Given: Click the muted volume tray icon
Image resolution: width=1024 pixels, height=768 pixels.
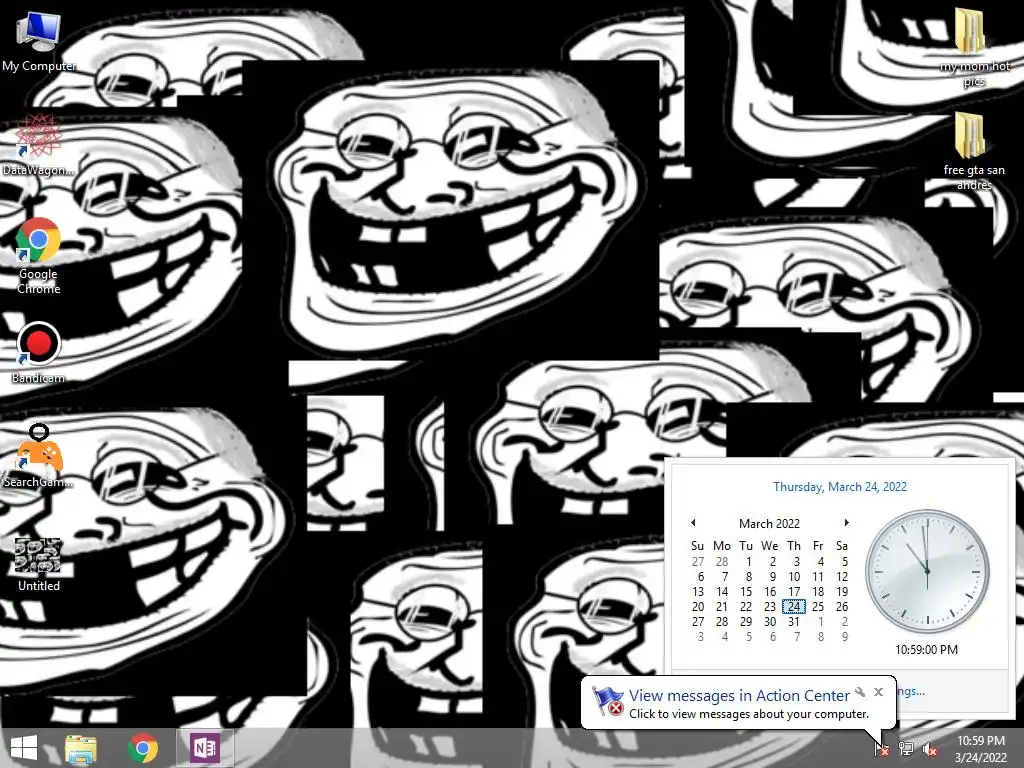Looking at the screenshot, I should pos(929,748).
